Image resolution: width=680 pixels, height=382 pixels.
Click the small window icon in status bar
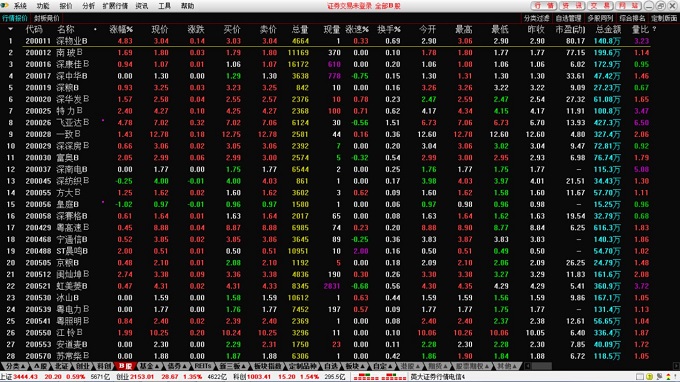tap(640, 376)
